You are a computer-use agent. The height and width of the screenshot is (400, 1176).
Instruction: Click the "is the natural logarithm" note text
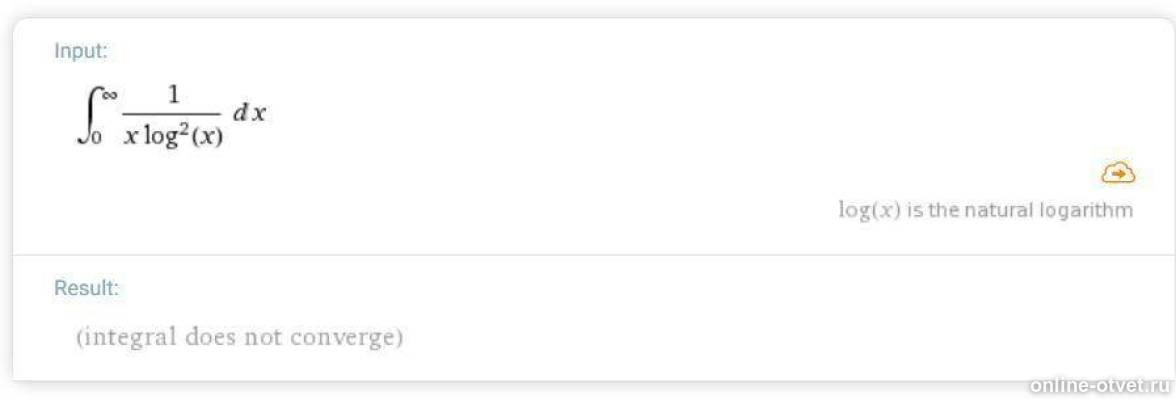click(1020, 211)
